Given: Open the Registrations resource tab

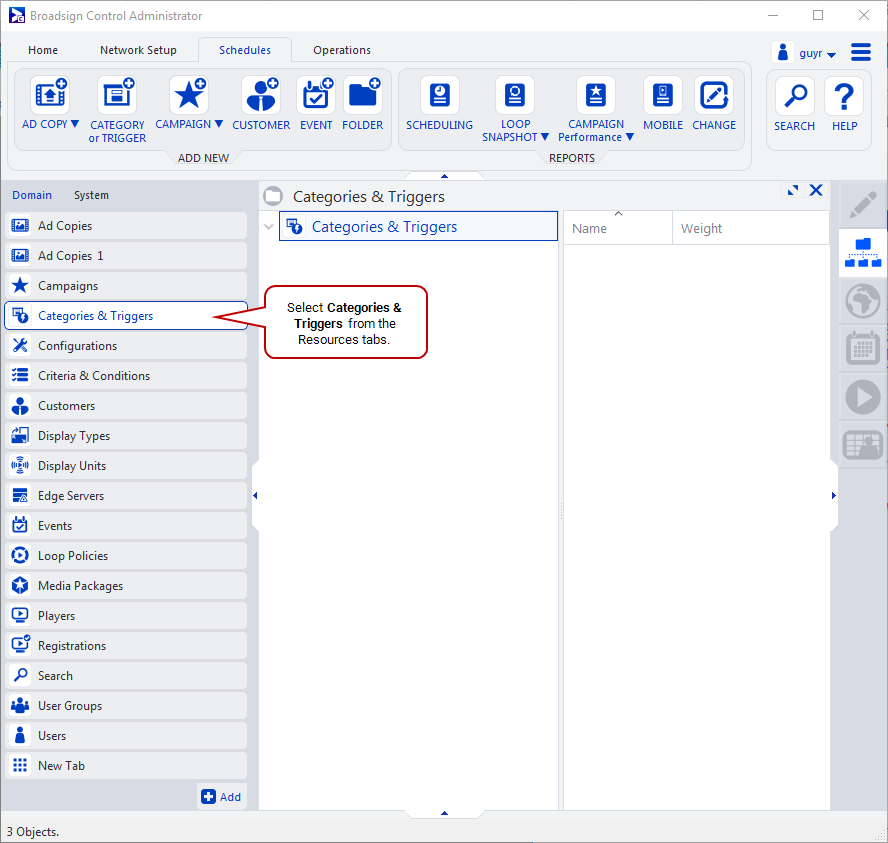Looking at the screenshot, I should click(126, 646).
